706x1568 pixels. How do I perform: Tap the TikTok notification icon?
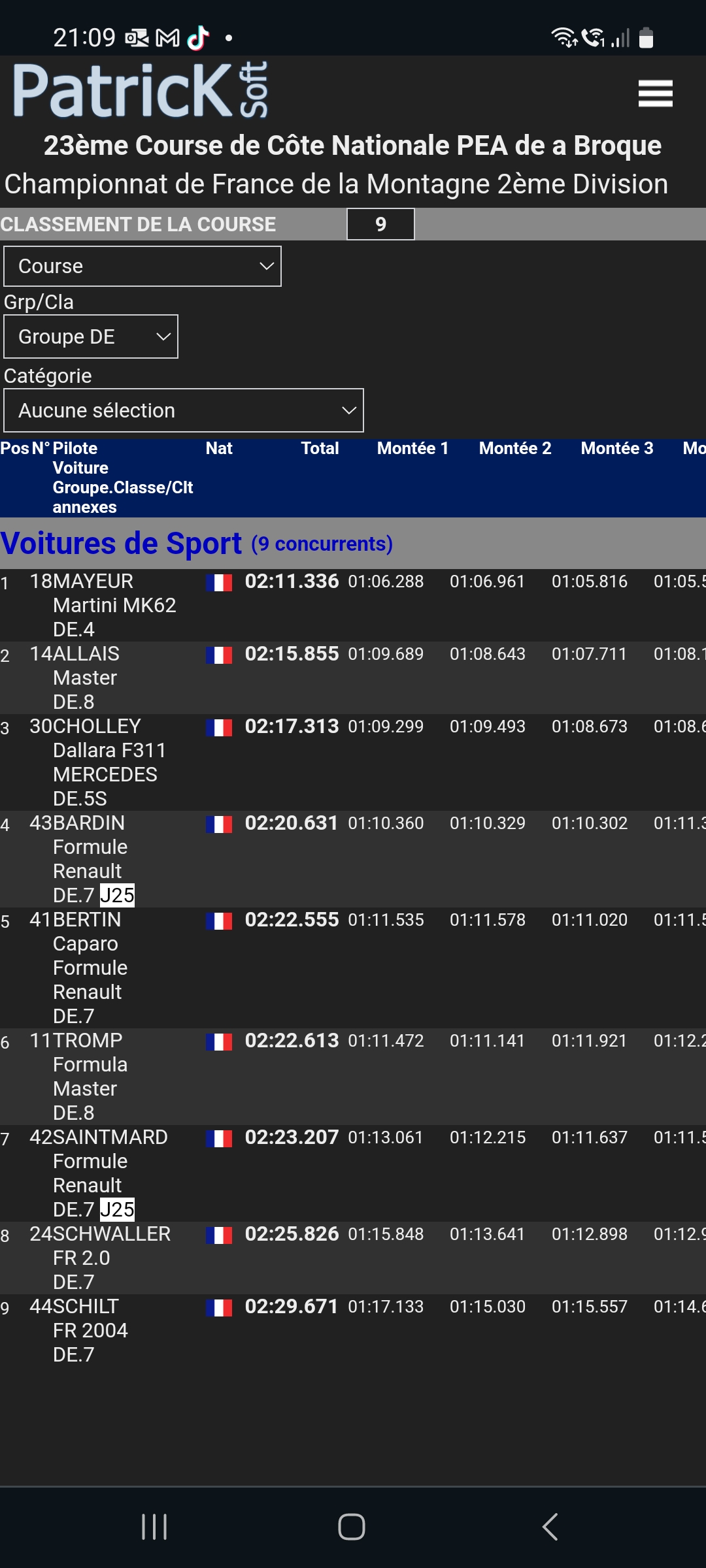[x=198, y=38]
